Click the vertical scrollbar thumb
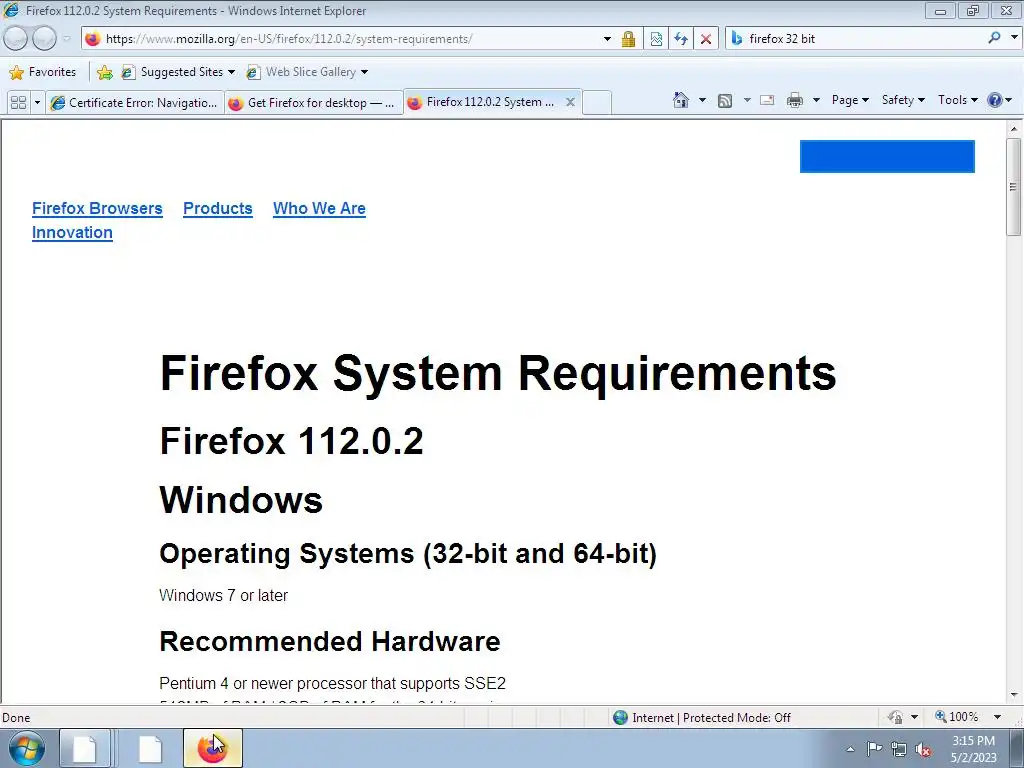This screenshot has width=1024, height=768. pyautogui.click(x=1014, y=186)
